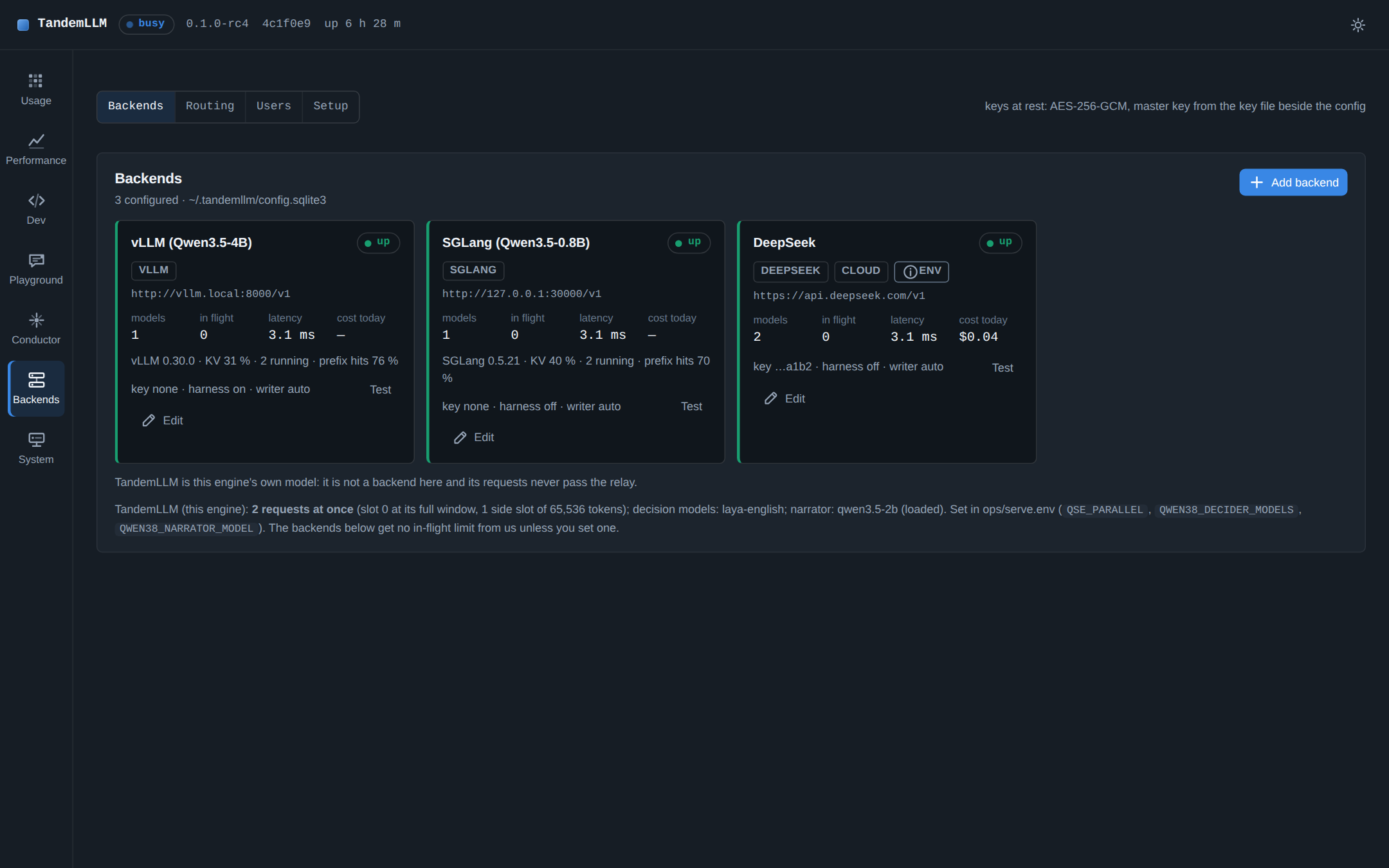Click the pencil Edit on SGLang card
1389x868 pixels.
pyautogui.click(x=474, y=438)
